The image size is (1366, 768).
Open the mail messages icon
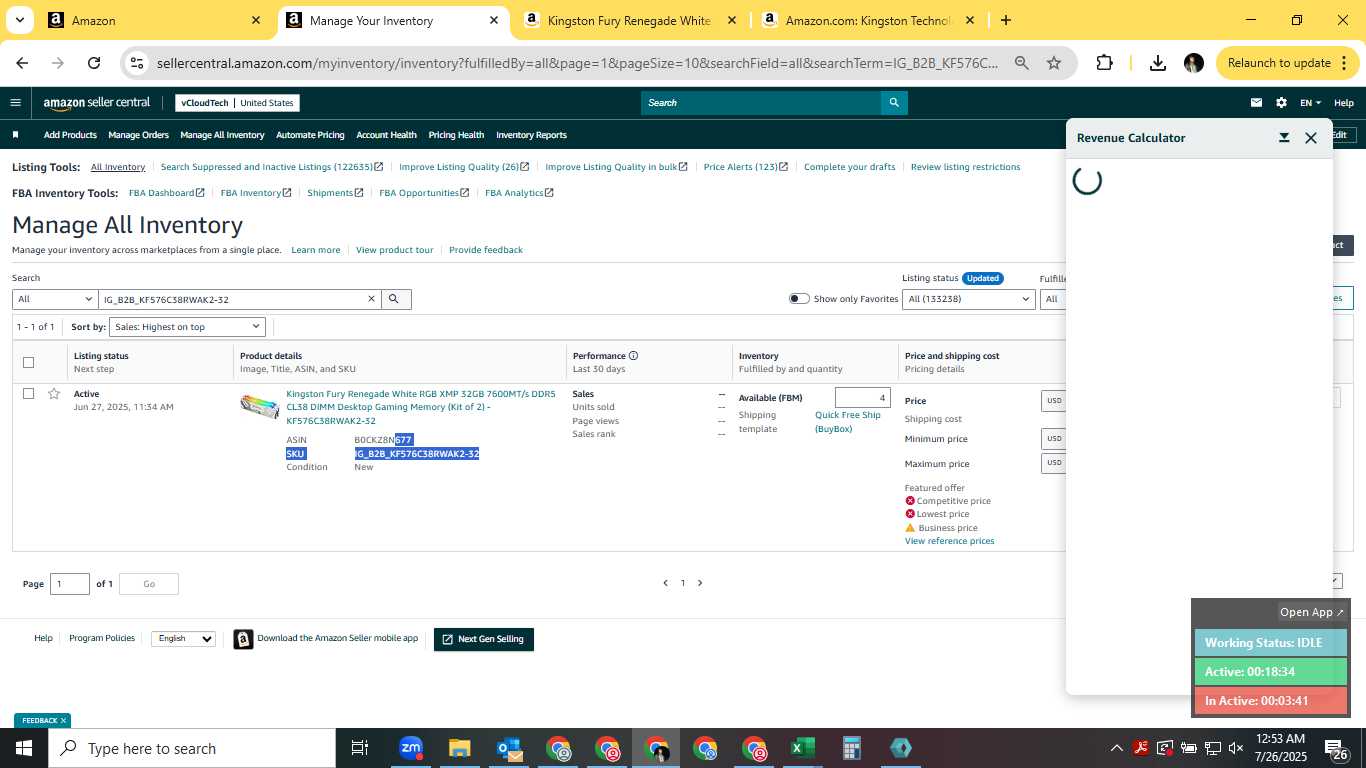1256,102
